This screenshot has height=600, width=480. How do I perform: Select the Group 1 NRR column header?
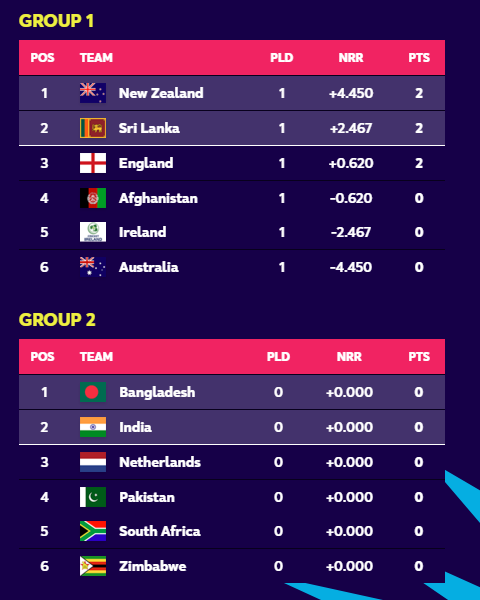(351, 58)
